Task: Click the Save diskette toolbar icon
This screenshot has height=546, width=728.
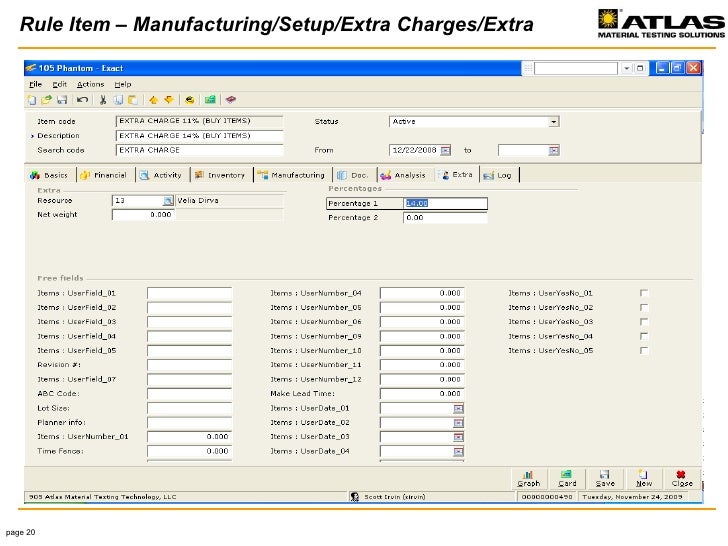Action: pos(62,100)
